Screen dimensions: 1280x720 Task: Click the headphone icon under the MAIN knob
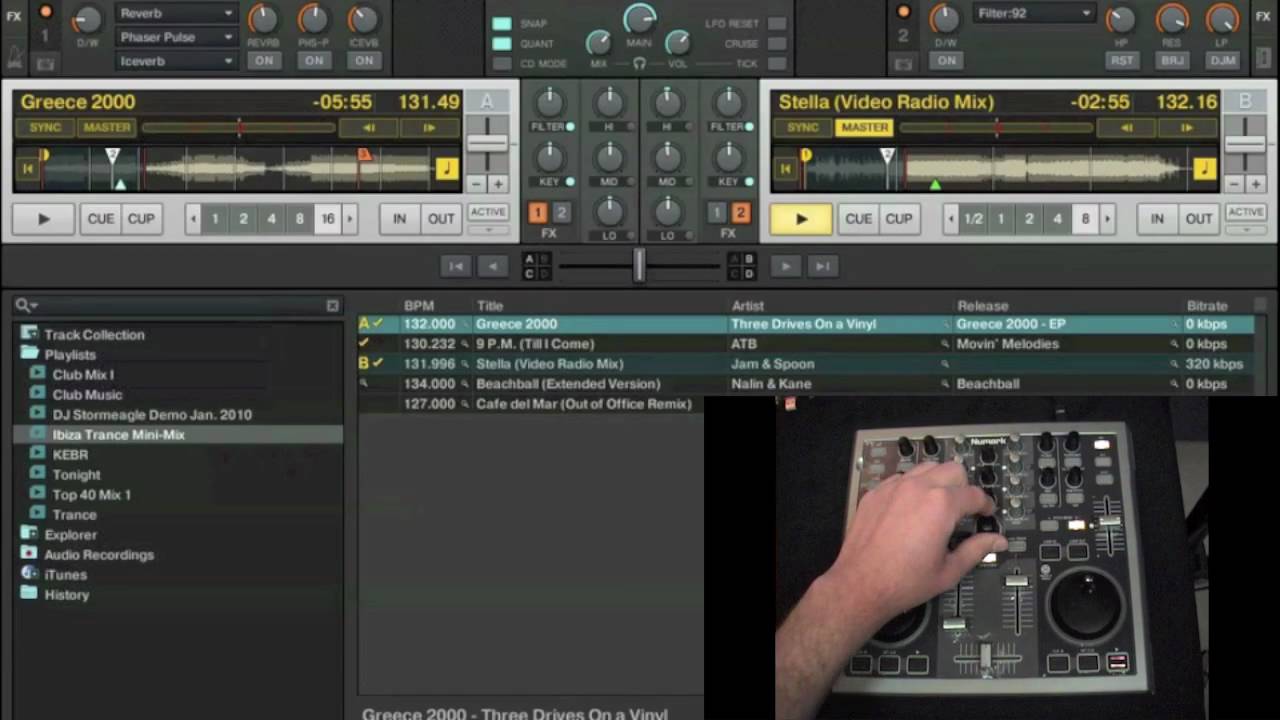(639, 63)
